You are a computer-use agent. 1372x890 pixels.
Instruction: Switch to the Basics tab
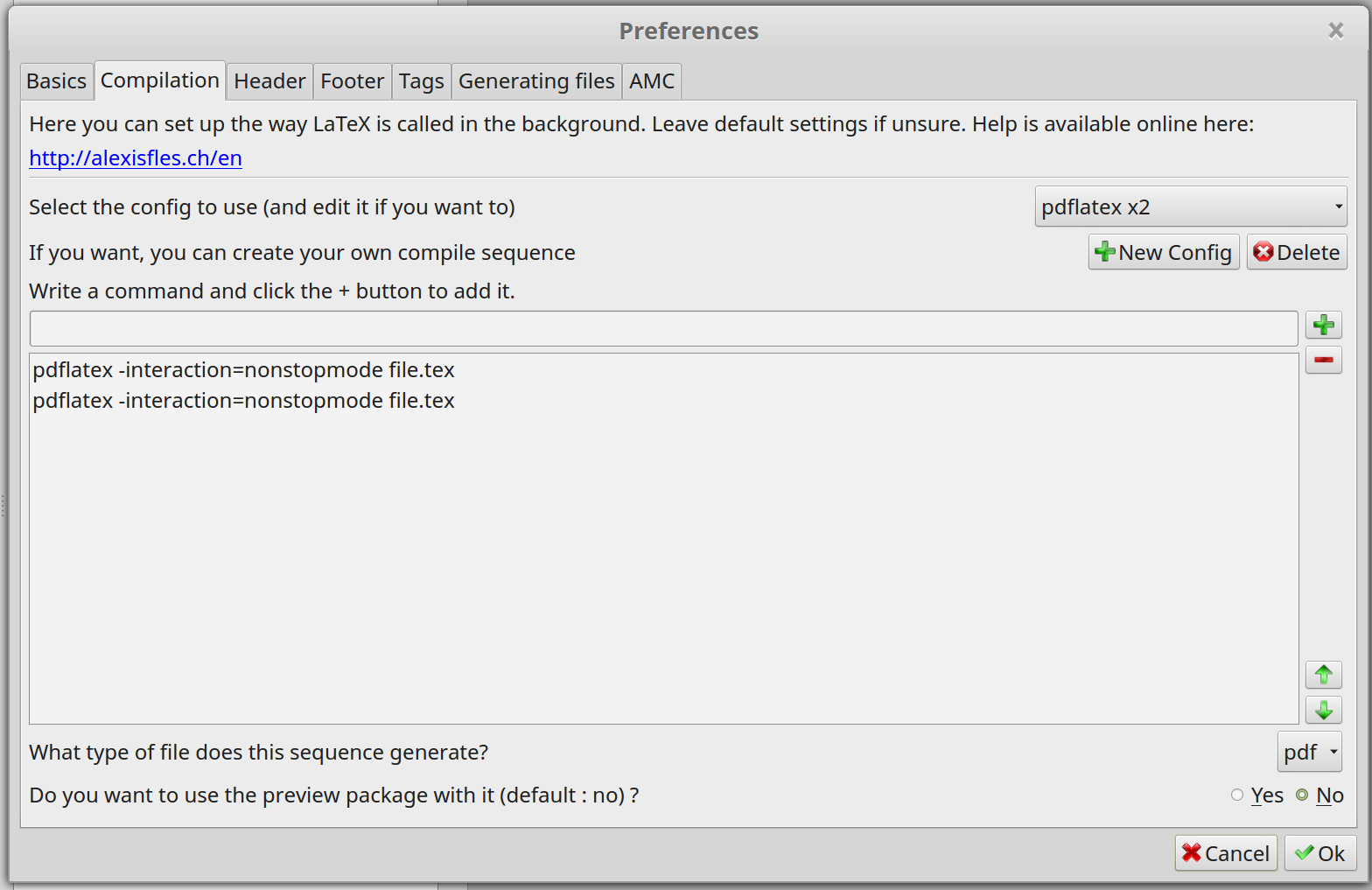[57, 81]
